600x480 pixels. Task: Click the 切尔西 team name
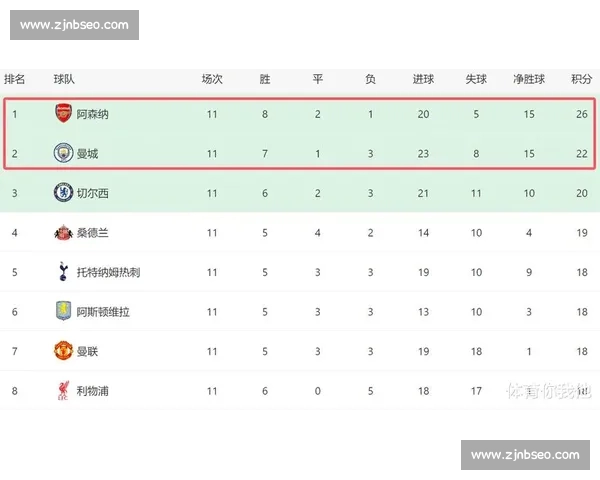click(x=93, y=193)
